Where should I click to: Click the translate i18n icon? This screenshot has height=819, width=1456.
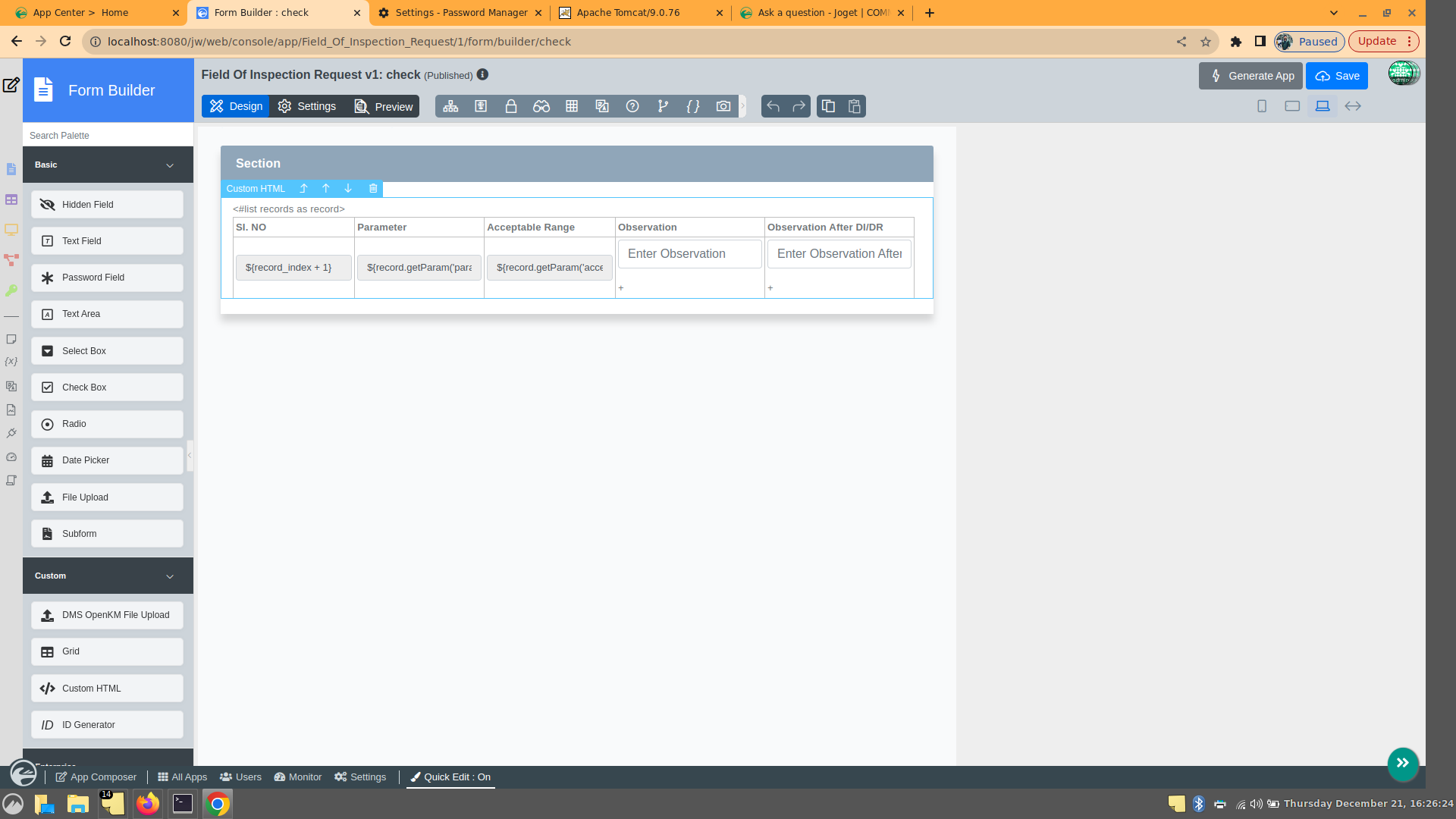tap(602, 106)
